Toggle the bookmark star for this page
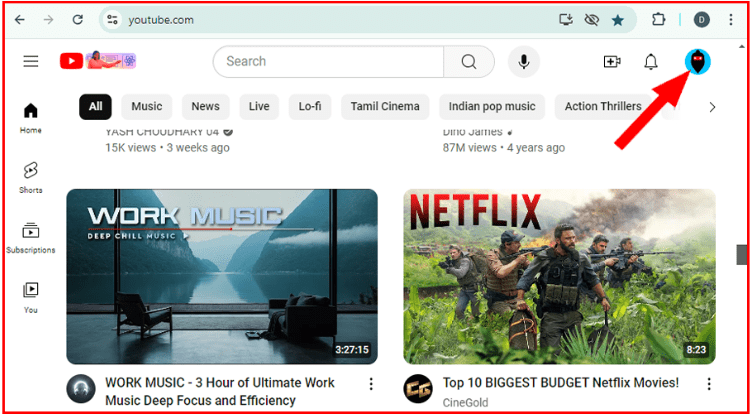This screenshot has width=751, height=416. click(x=618, y=20)
